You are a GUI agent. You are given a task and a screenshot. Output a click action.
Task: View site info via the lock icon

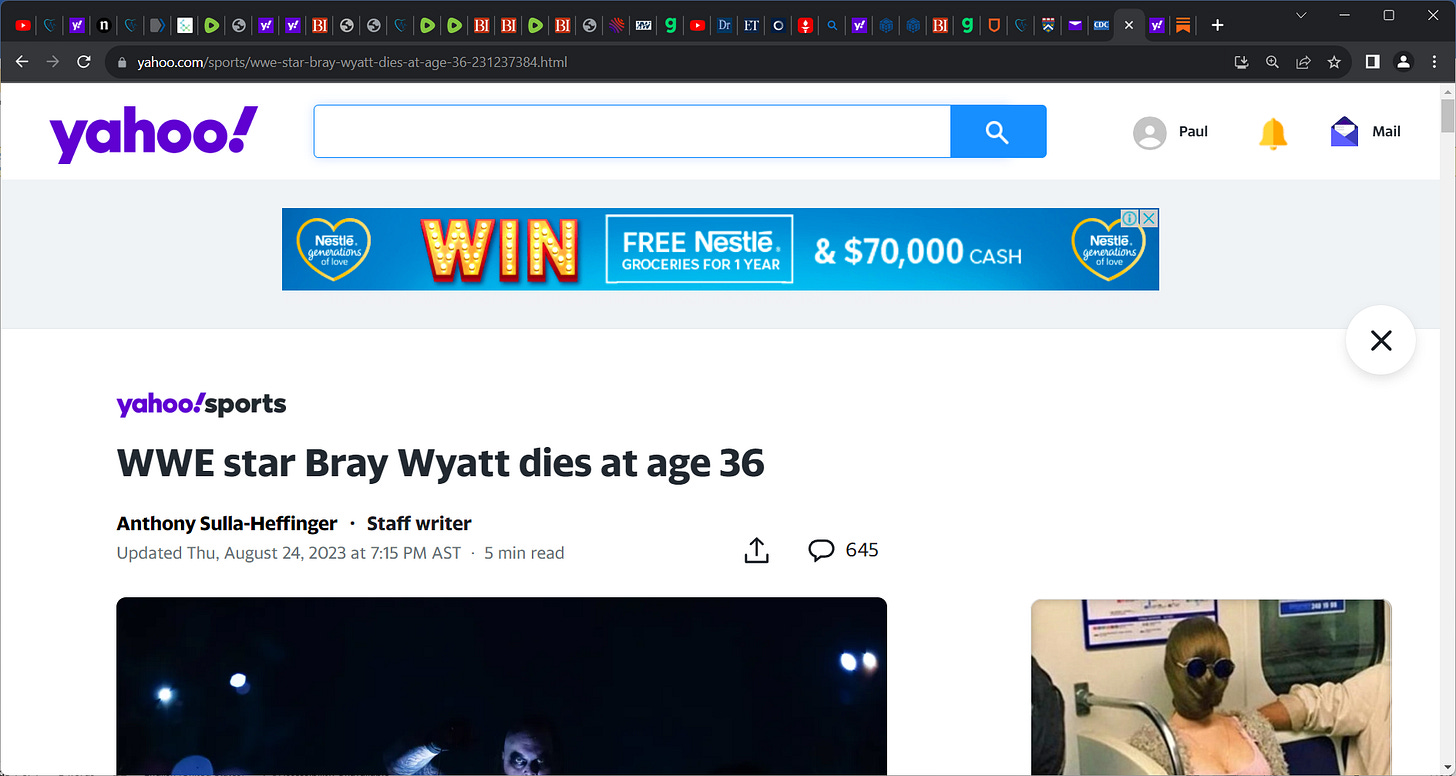coord(122,62)
